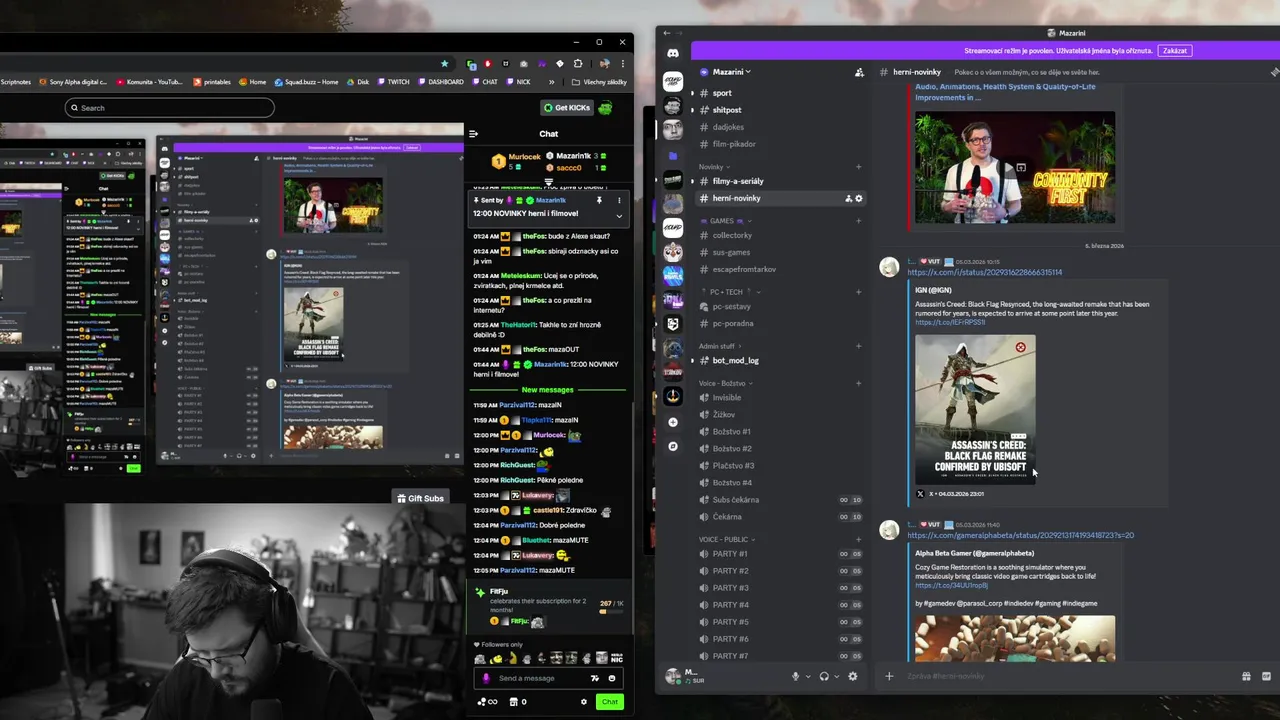Click browser extensions puzzle icon
This screenshot has height=720, width=1280.
tap(578, 64)
